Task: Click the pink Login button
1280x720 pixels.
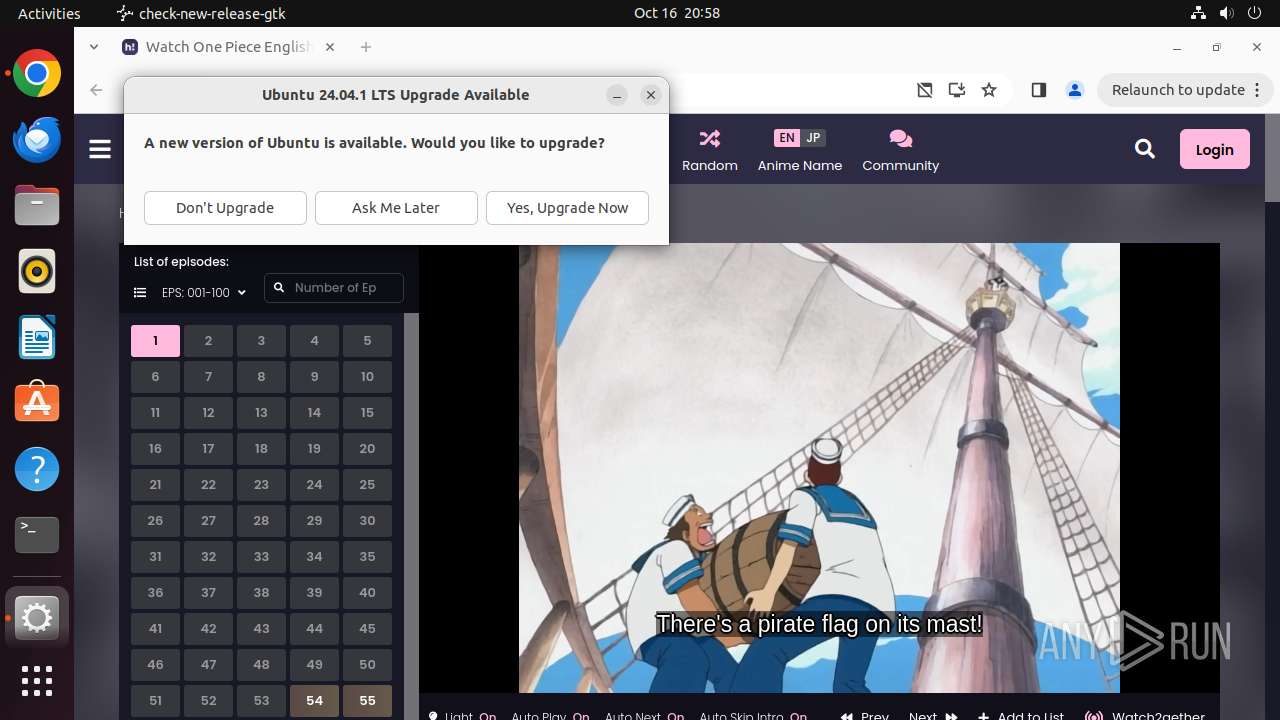Action: (1214, 150)
